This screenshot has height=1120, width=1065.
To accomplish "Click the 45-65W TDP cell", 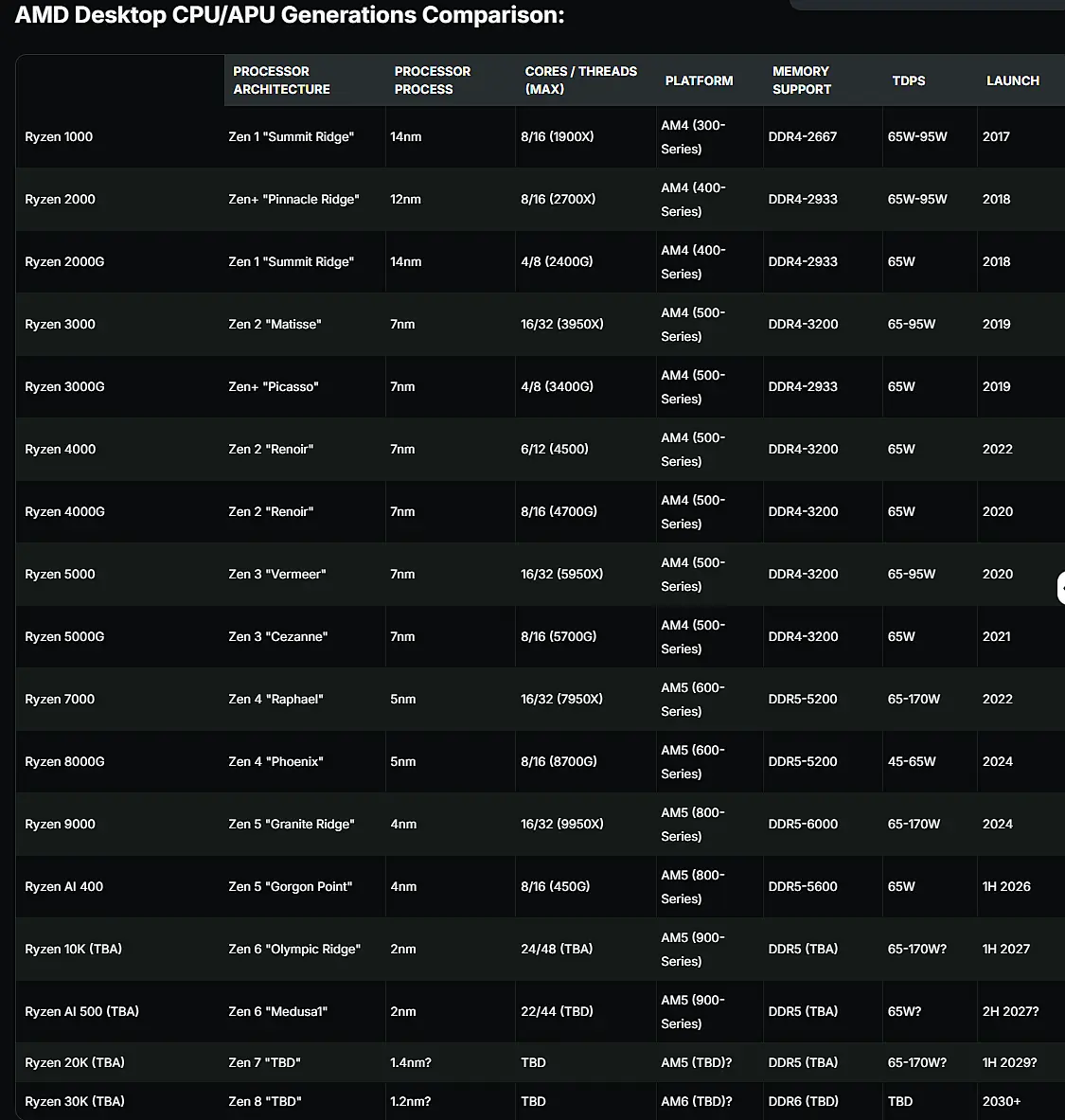I will [912, 761].
